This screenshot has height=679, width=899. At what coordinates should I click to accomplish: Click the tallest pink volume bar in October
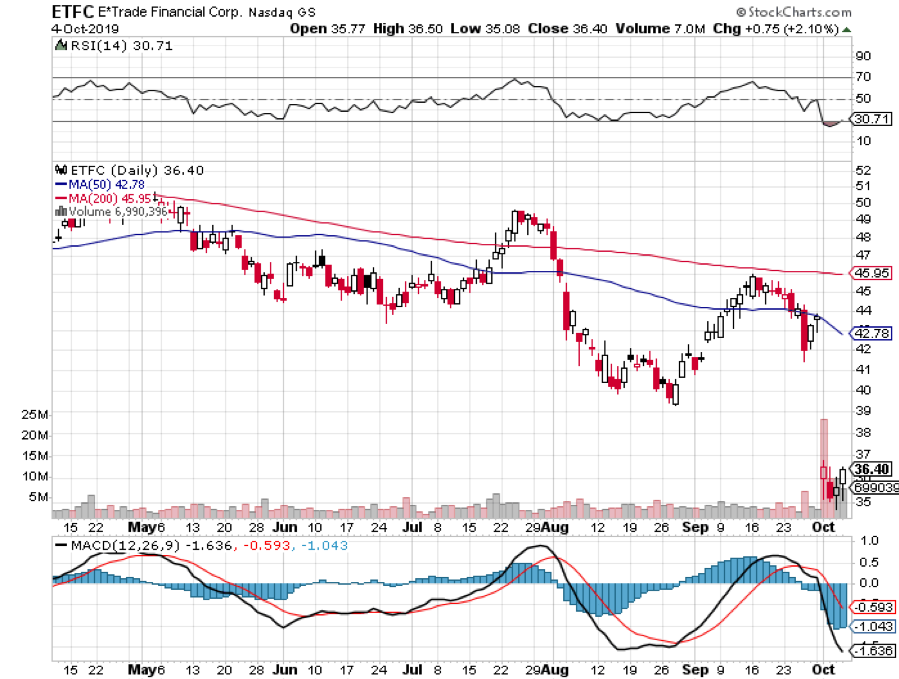coord(824,469)
